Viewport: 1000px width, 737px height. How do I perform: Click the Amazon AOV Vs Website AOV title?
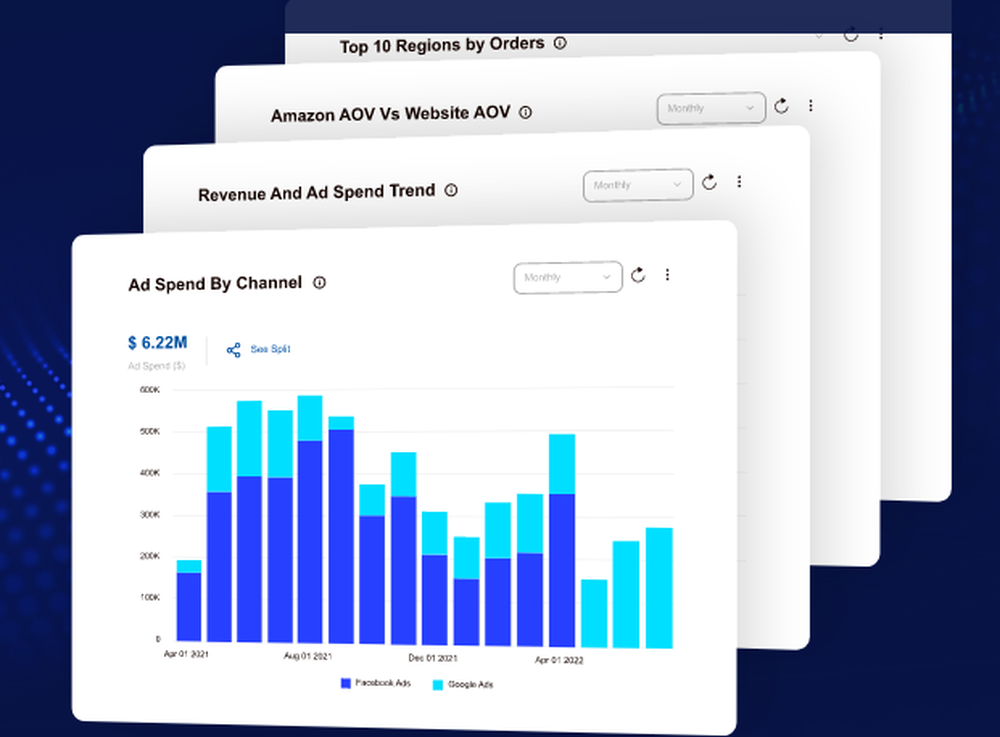390,114
